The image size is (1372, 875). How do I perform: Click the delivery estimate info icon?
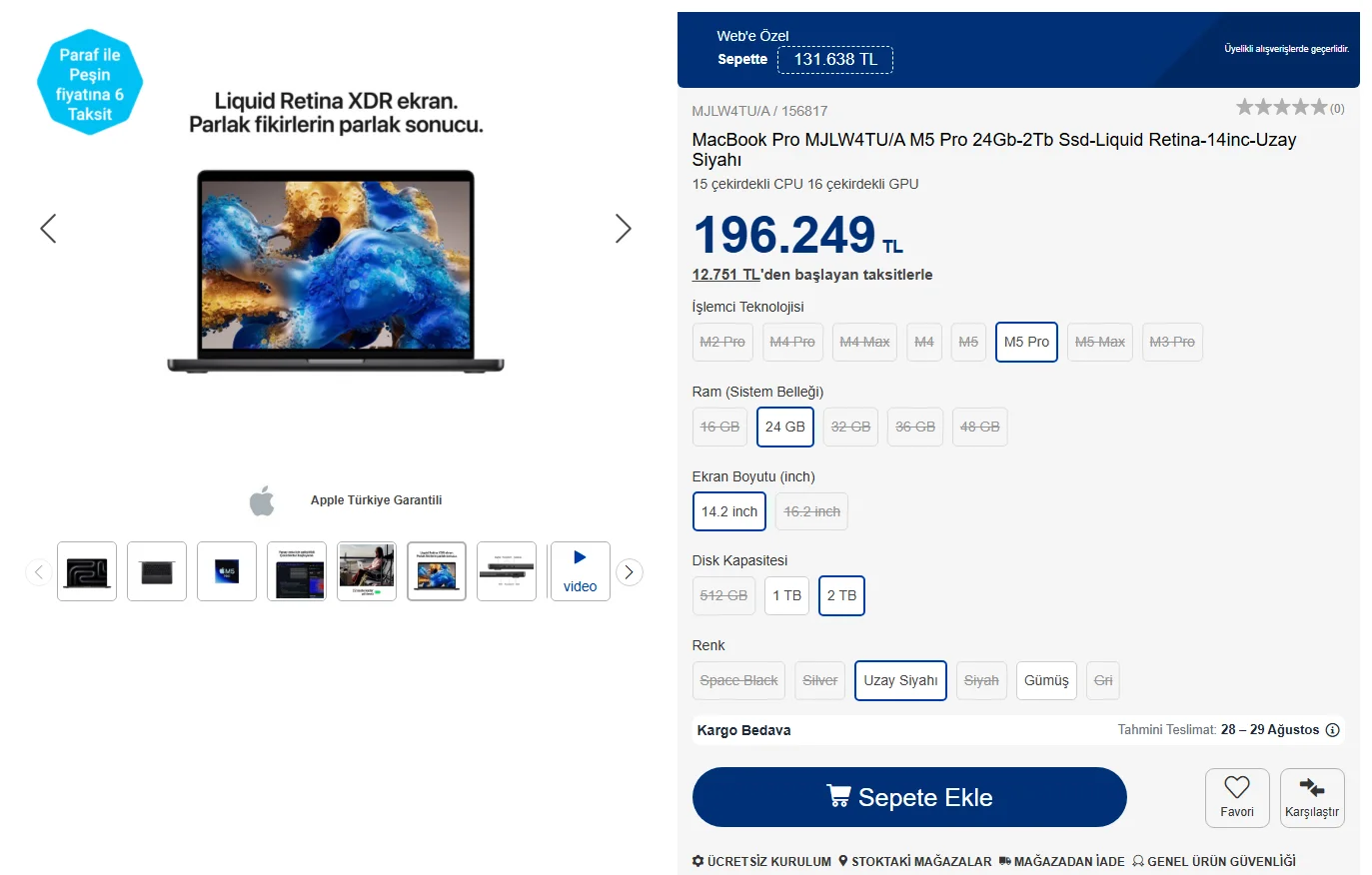coord(1332,730)
